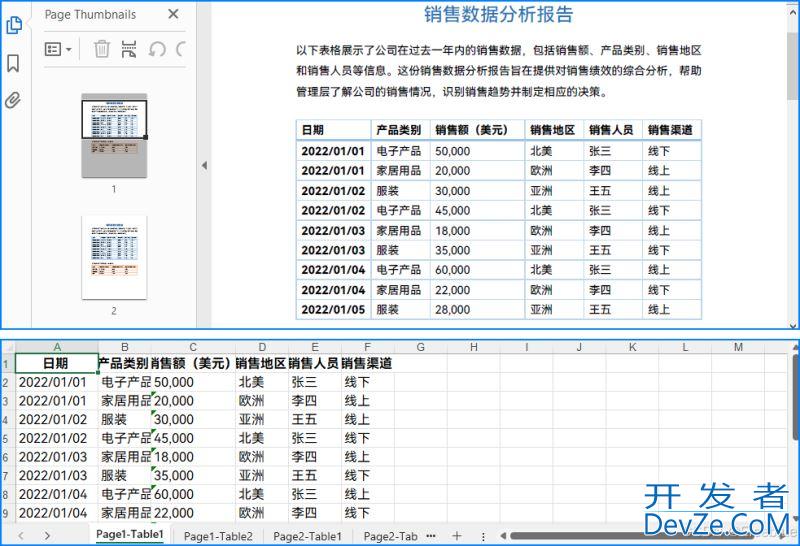Viewport: 800px width, 546px height.
Task: Click spreadsheet horizontal scroll left arrow
Action: 503,536
